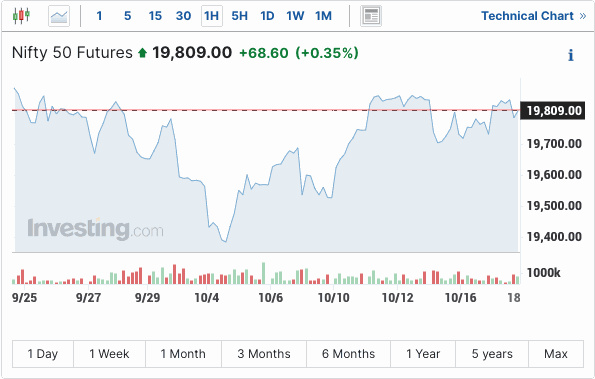Screen dimensions: 595x379
Task: Click the tallest green volume bar
Action: [263, 273]
